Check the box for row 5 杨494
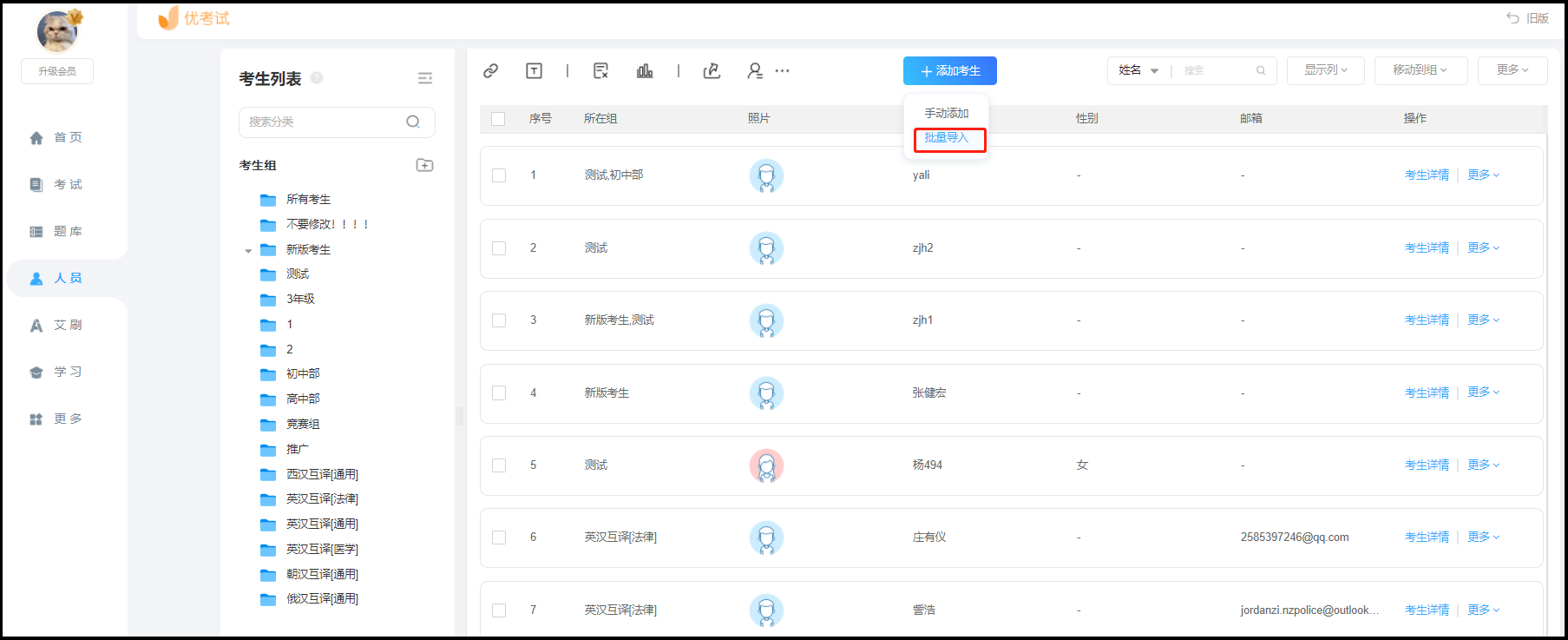Screen dimensions: 1568x640 [499, 465]
